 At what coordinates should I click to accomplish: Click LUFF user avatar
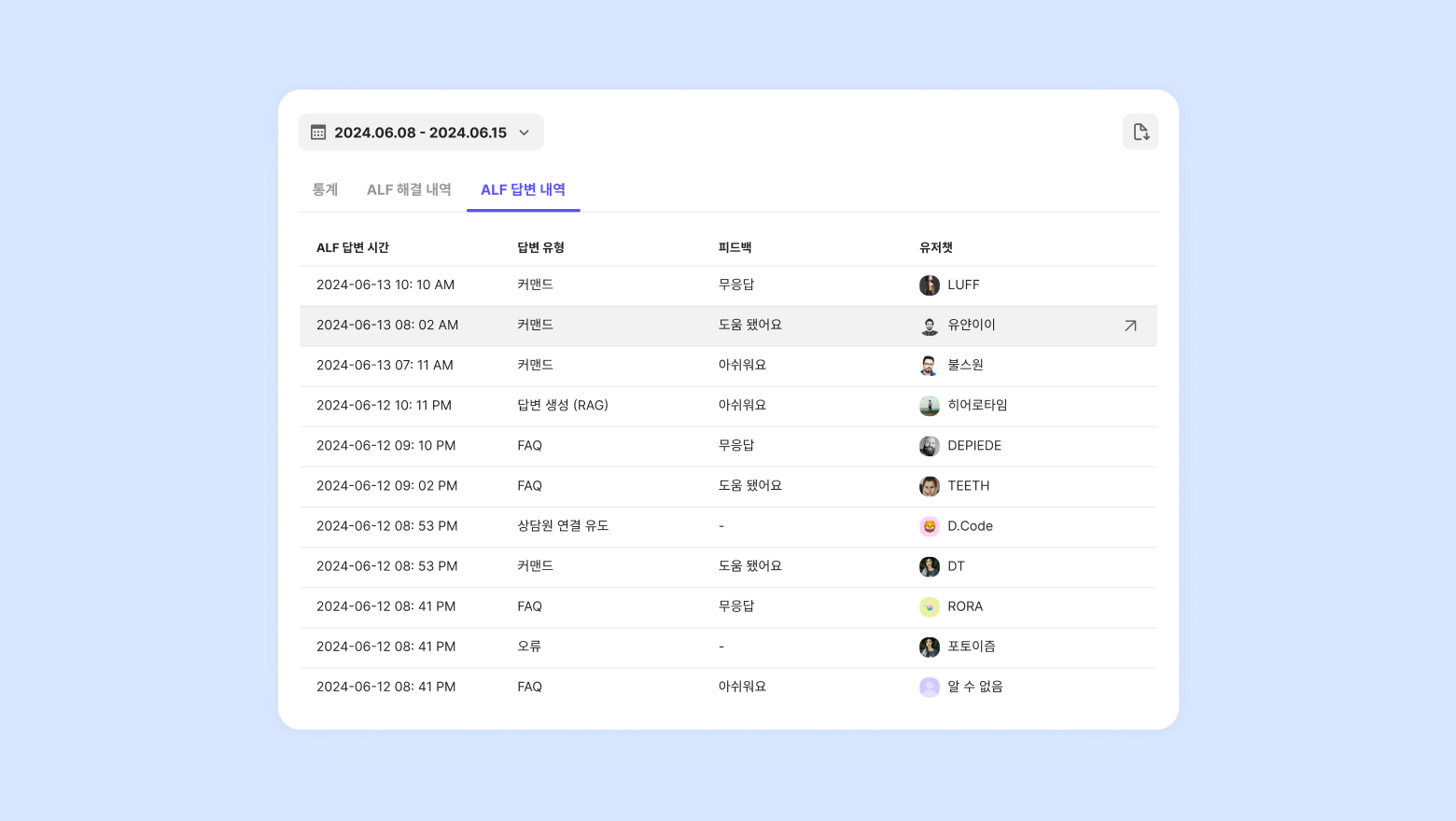929,285
